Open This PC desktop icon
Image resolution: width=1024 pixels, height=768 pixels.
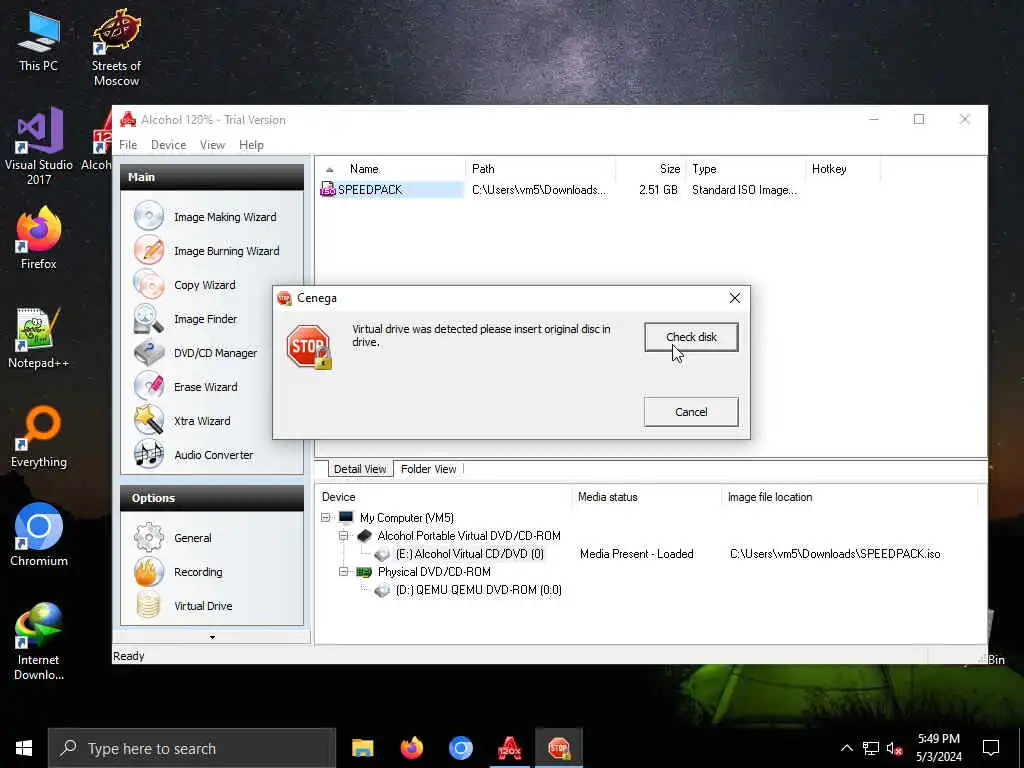(x=38, y=40)
